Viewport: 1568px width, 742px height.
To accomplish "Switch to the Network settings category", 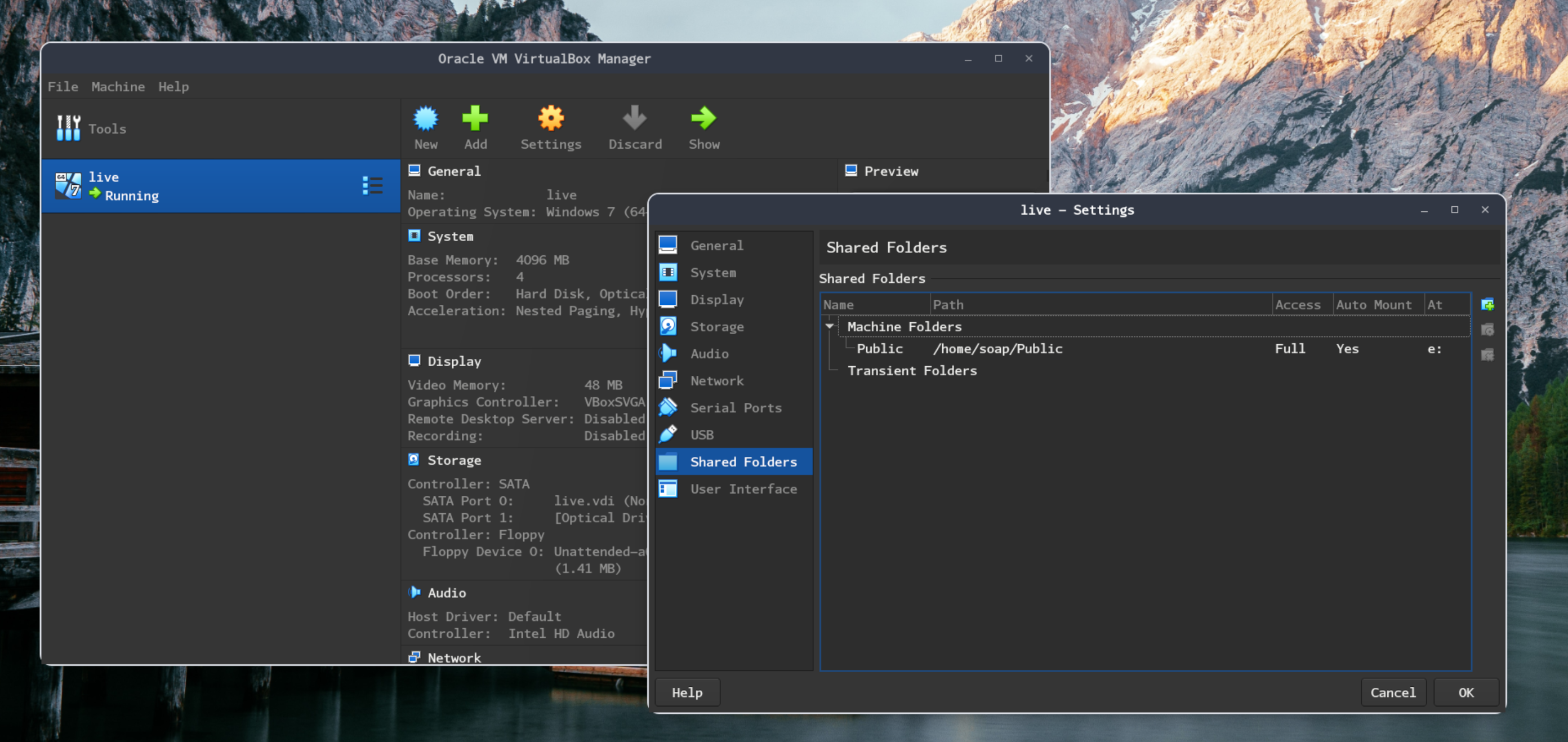I will click(x=716, y=381).
